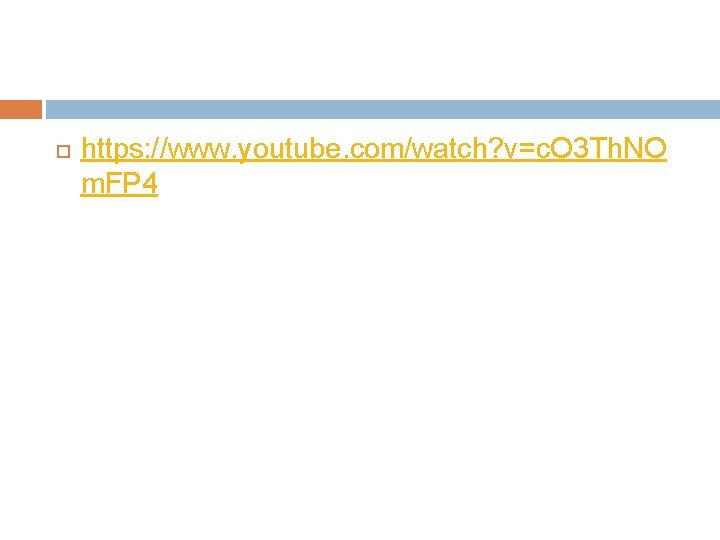Click the white gap between orange and blue bars
This screenshot has height=540, width=720.
[44, 109]
